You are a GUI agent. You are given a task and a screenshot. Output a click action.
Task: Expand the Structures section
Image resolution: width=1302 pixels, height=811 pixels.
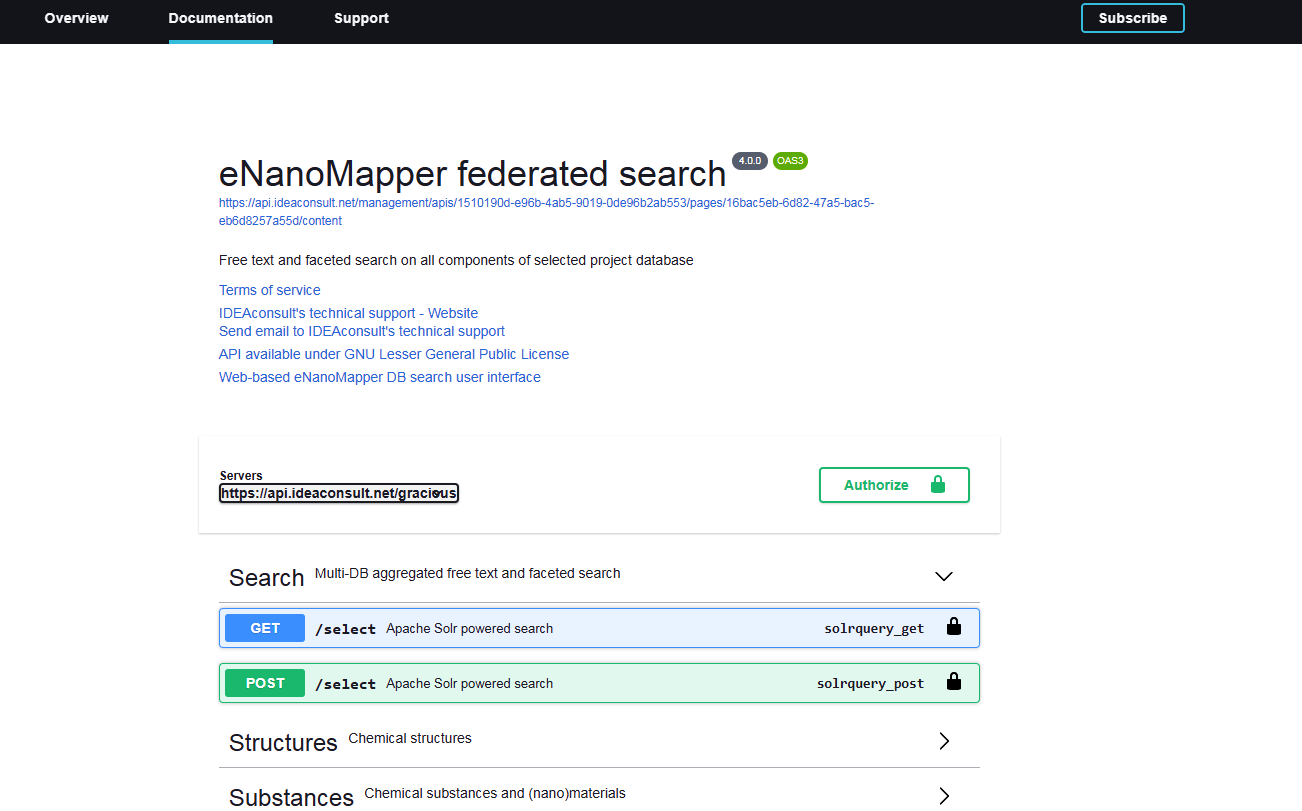click(x=943, y=741)
